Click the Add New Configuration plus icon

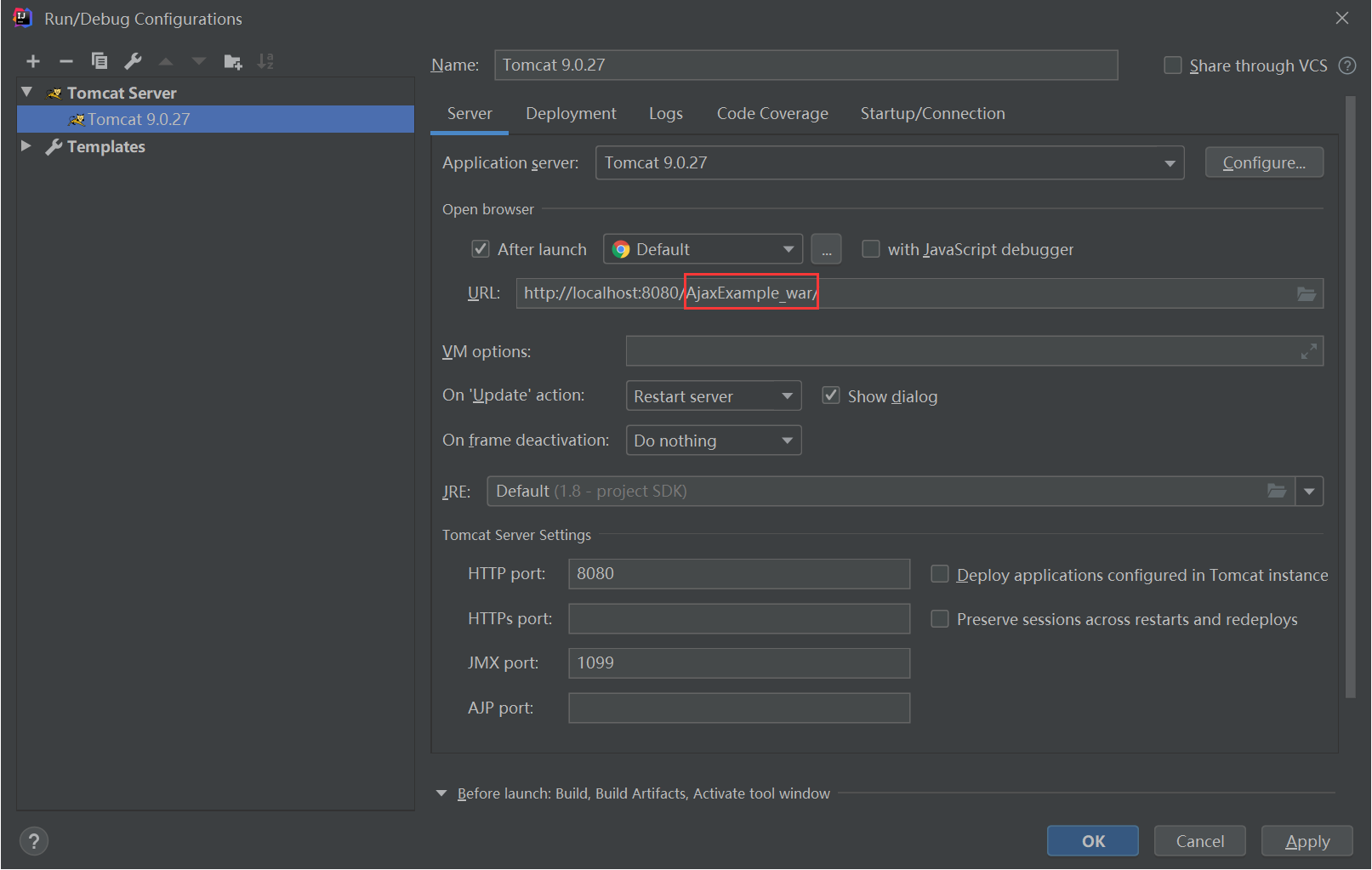click(33, 61)
